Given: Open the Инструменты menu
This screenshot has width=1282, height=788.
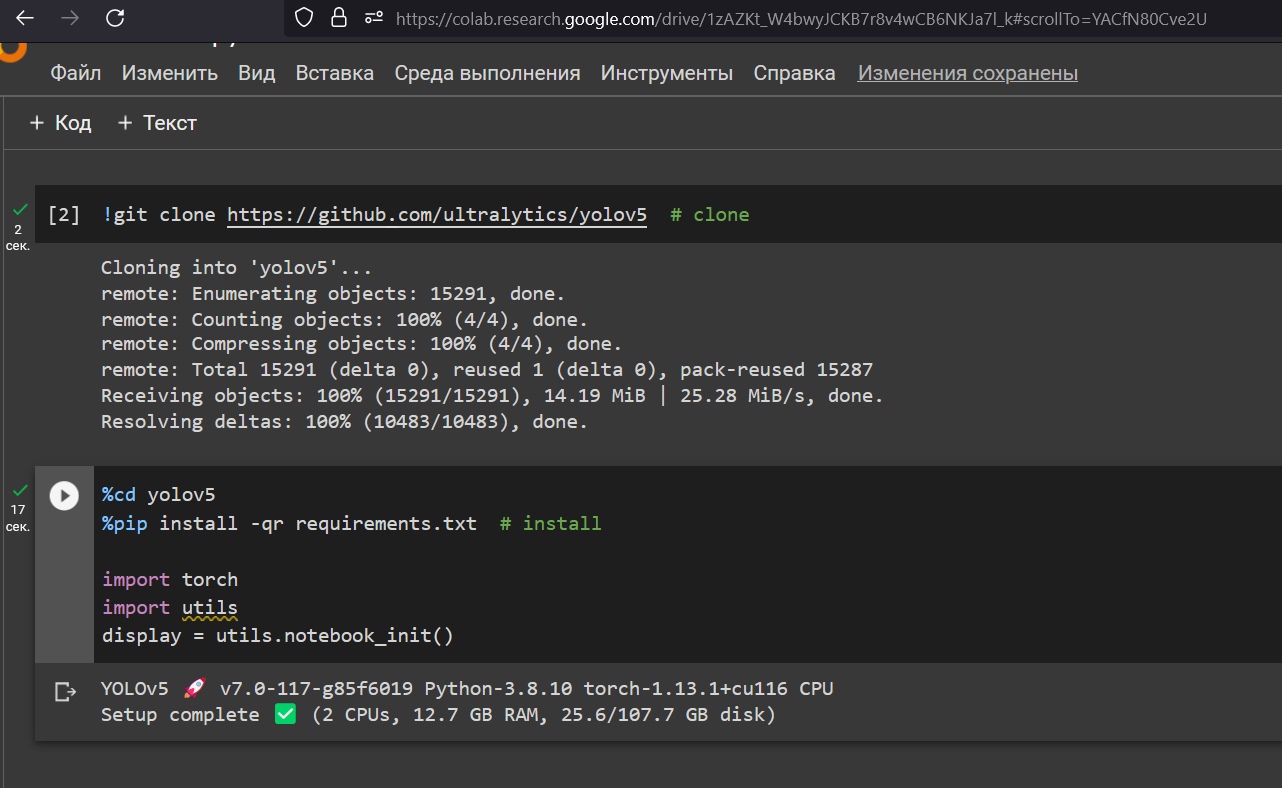Looking at the screenshot, I should tap(666, 73).
